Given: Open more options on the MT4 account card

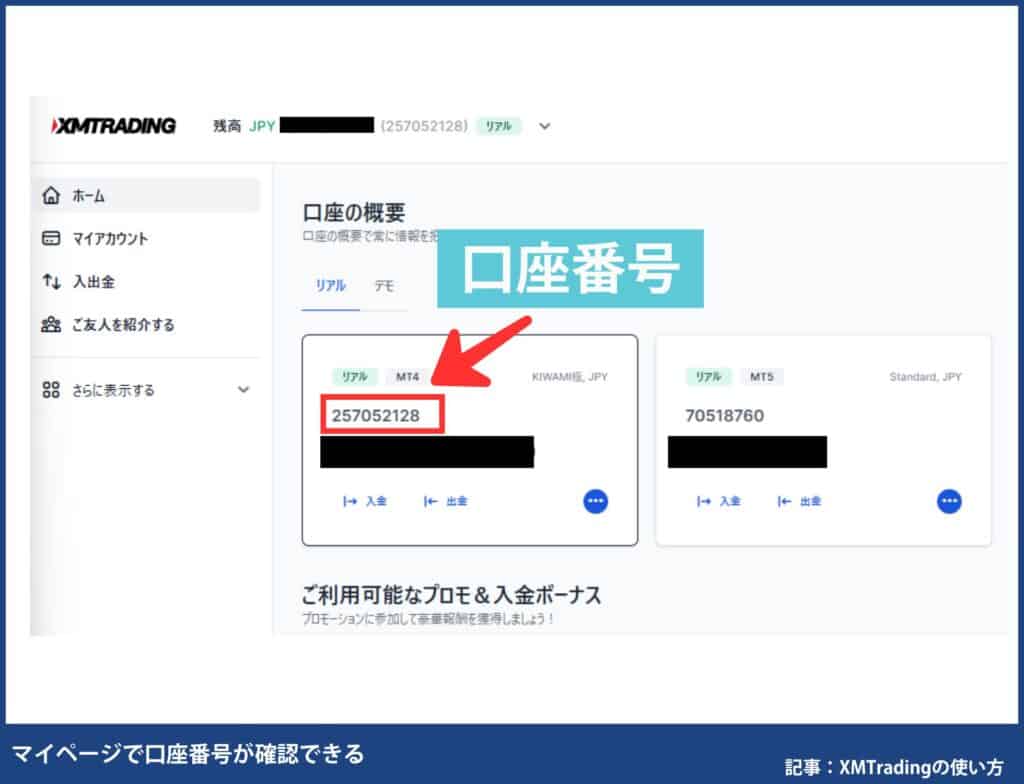Looking at the screenshot, I should 595,501.
